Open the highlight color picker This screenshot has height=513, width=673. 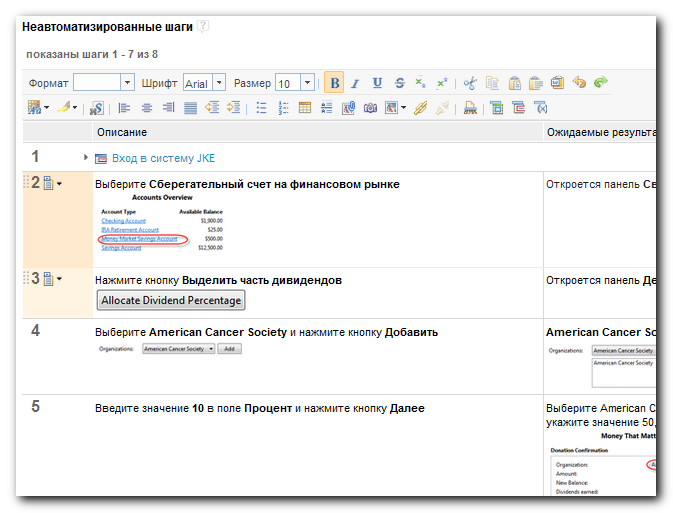tap(67, 107)
